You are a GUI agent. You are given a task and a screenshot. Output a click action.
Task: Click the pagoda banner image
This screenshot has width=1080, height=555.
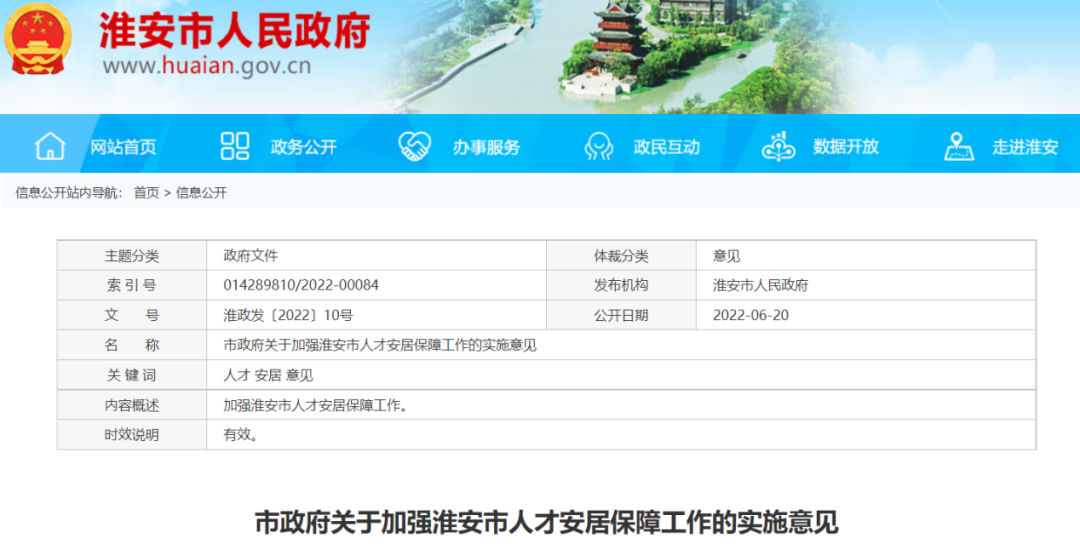click(x=615, y=45)
